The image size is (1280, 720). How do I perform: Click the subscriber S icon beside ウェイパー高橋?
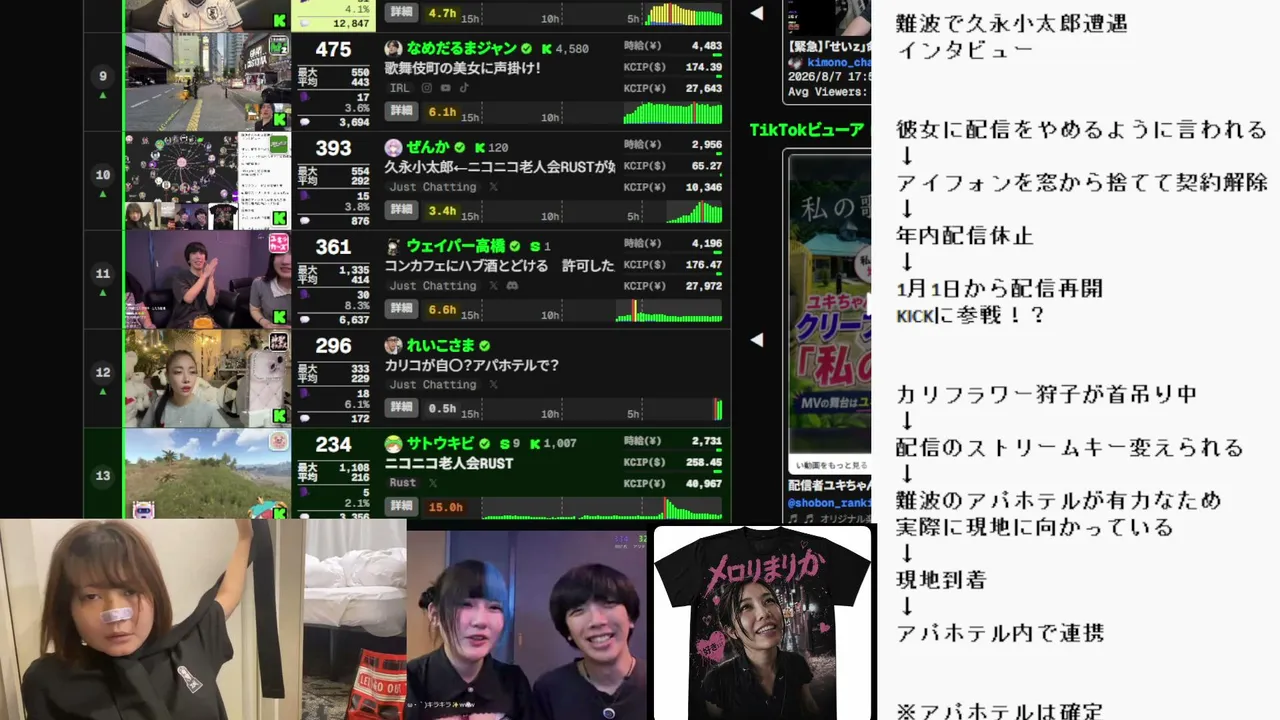click(535, 246)
